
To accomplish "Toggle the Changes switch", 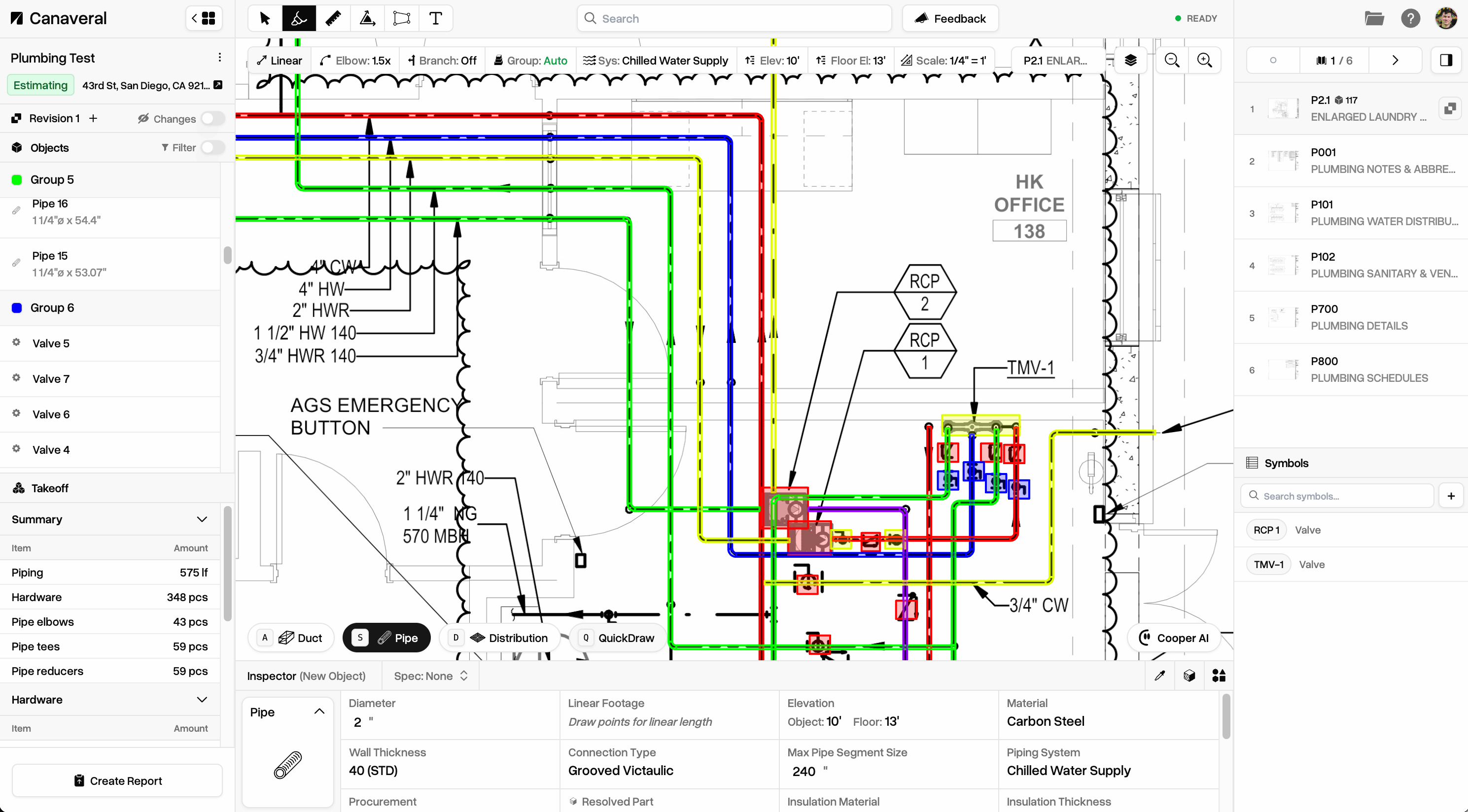I will click(212, 118).
